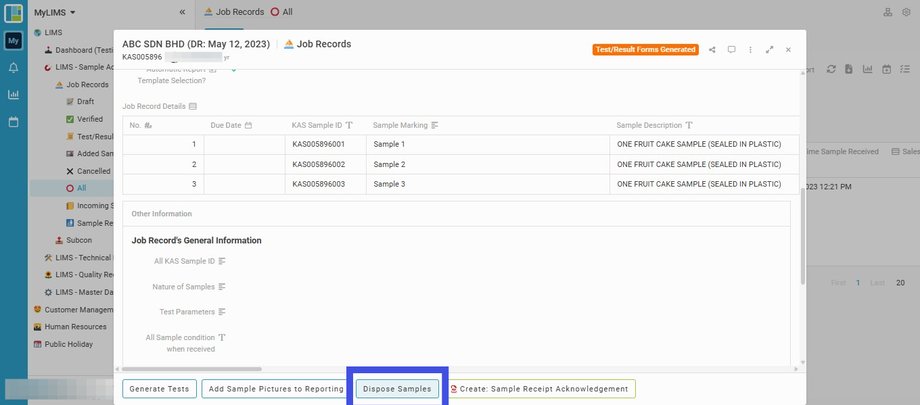Screen dimensions: 920x405
Task: Open the settings gear at top right
Action: 905,12
